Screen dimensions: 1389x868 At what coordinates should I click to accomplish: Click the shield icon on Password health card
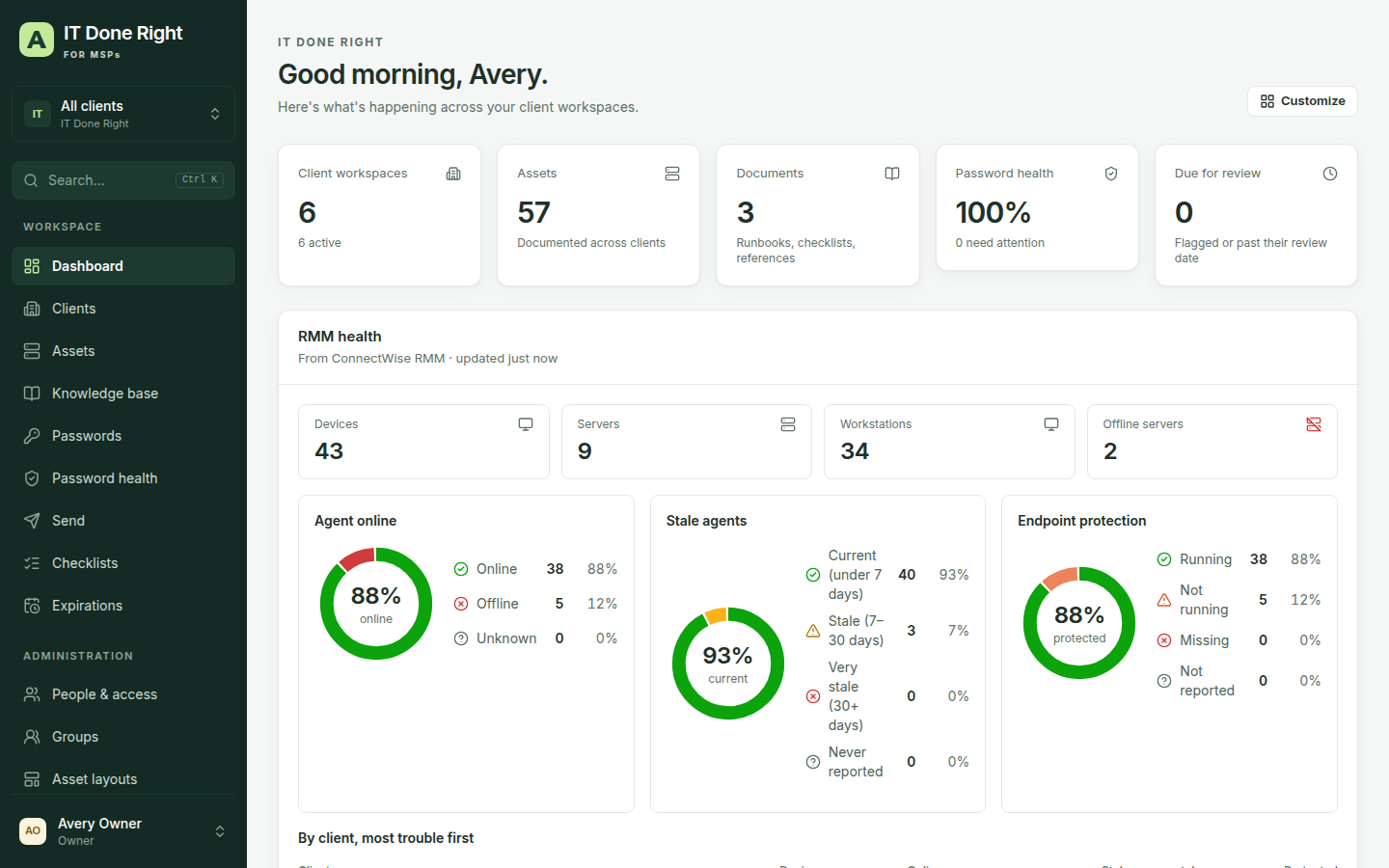tap(1111, 174)
